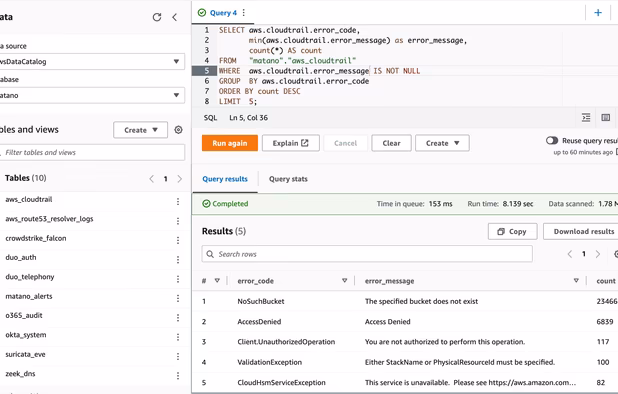
Task: Go to previous results page
Action: click(x=570, y=254)
